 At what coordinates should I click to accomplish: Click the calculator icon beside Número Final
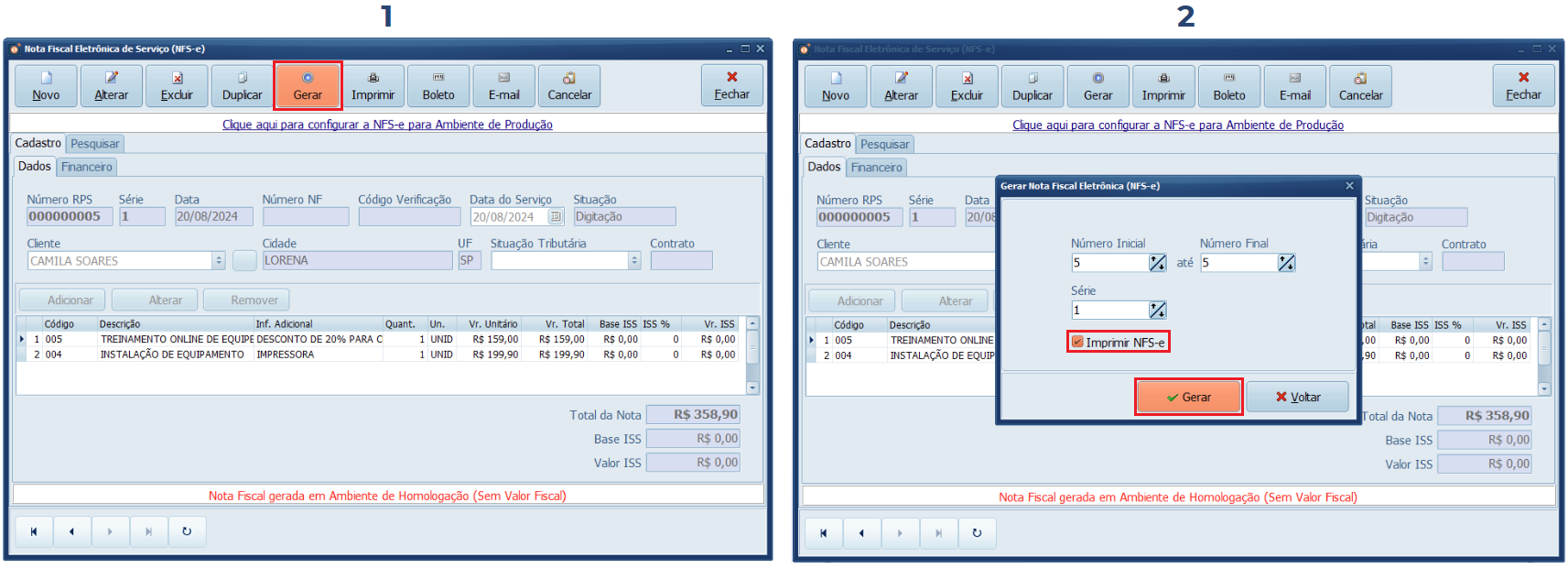(x=1286, y=264)
